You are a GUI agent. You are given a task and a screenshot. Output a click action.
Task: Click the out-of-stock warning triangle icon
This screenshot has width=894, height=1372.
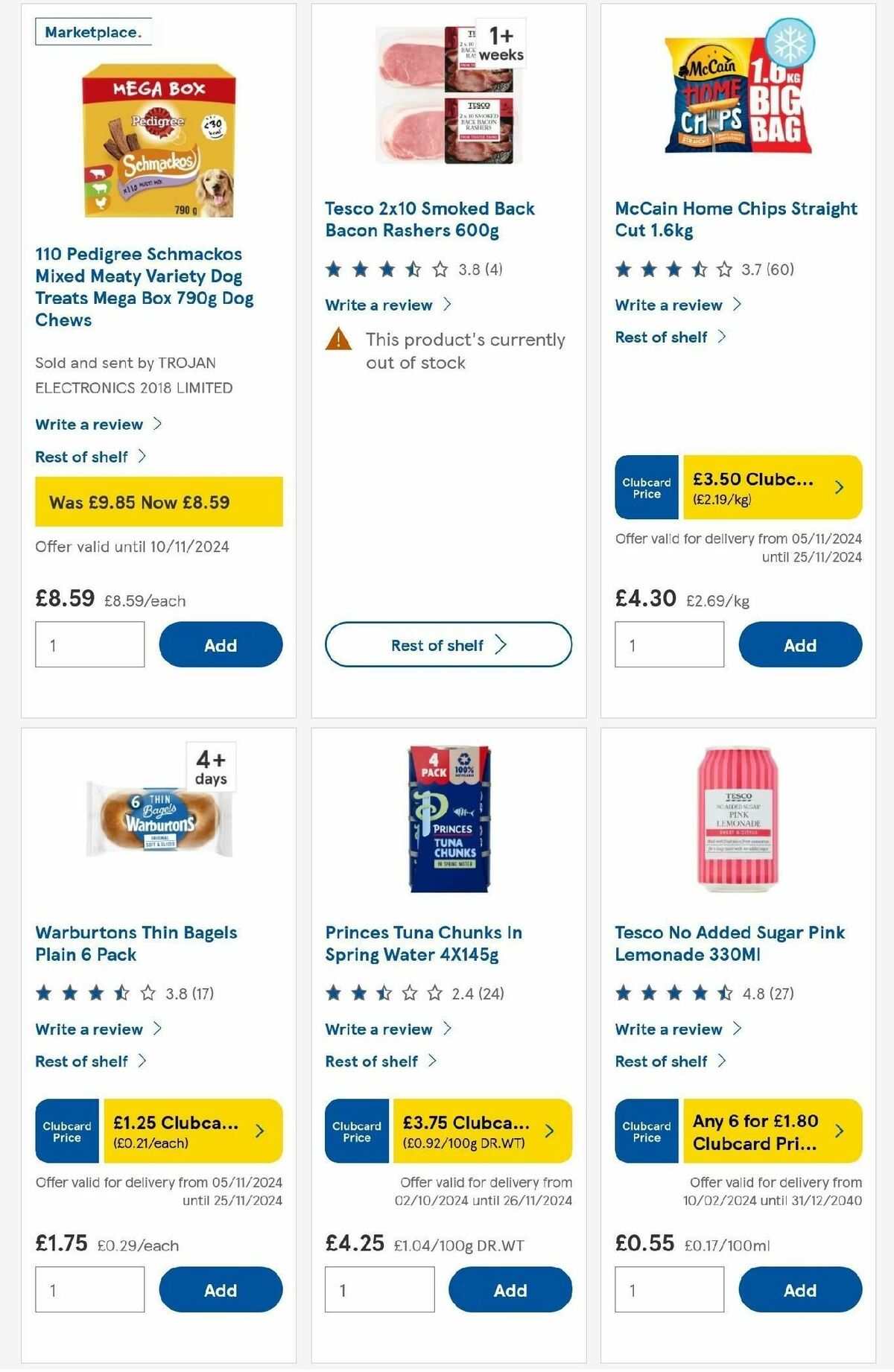coord(339,341)
